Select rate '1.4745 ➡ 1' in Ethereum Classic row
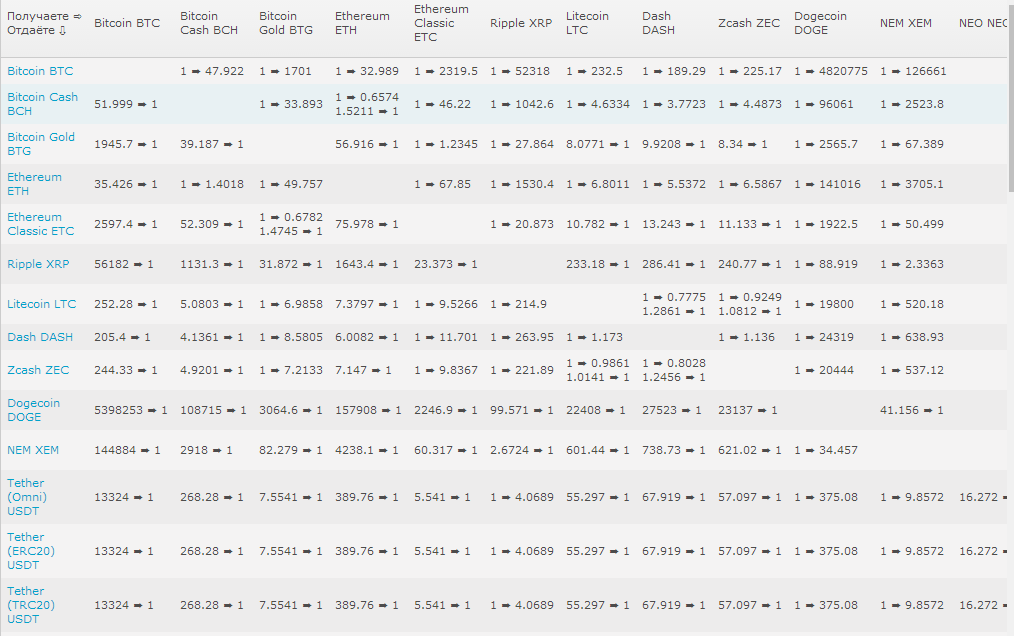The width and height of the screenshot is (1014, 636). 291,231
